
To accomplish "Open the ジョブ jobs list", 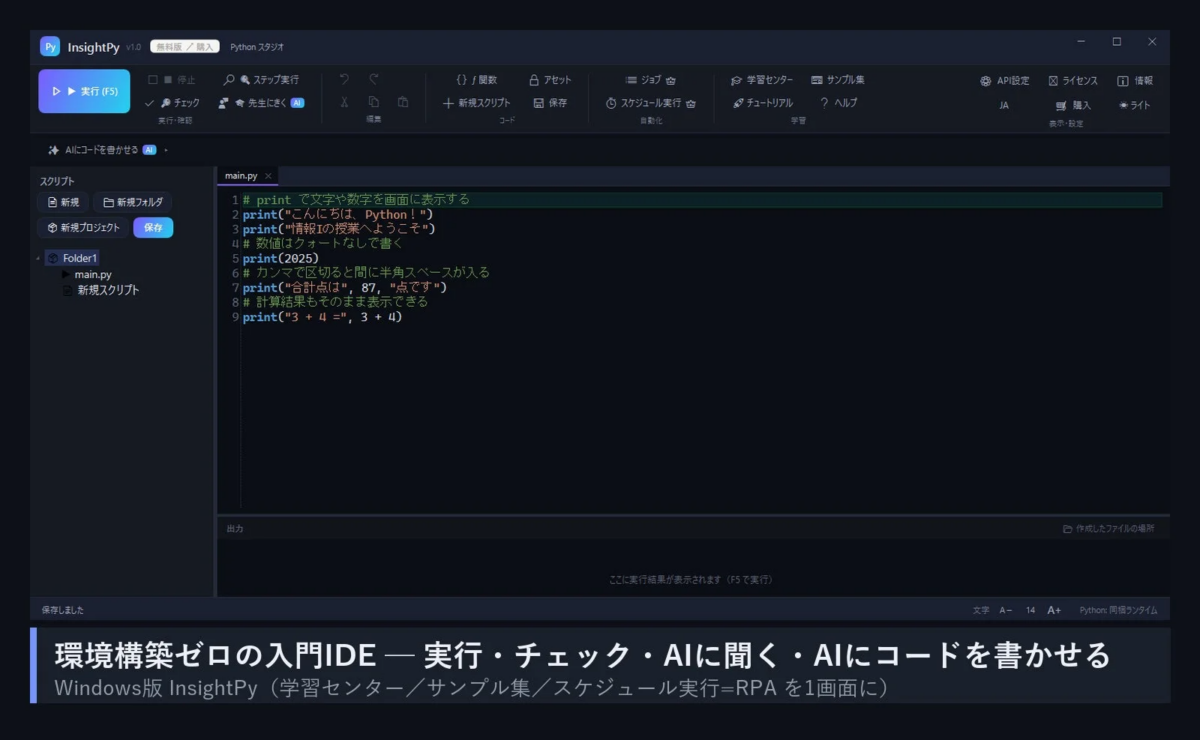I will [651, 80].
